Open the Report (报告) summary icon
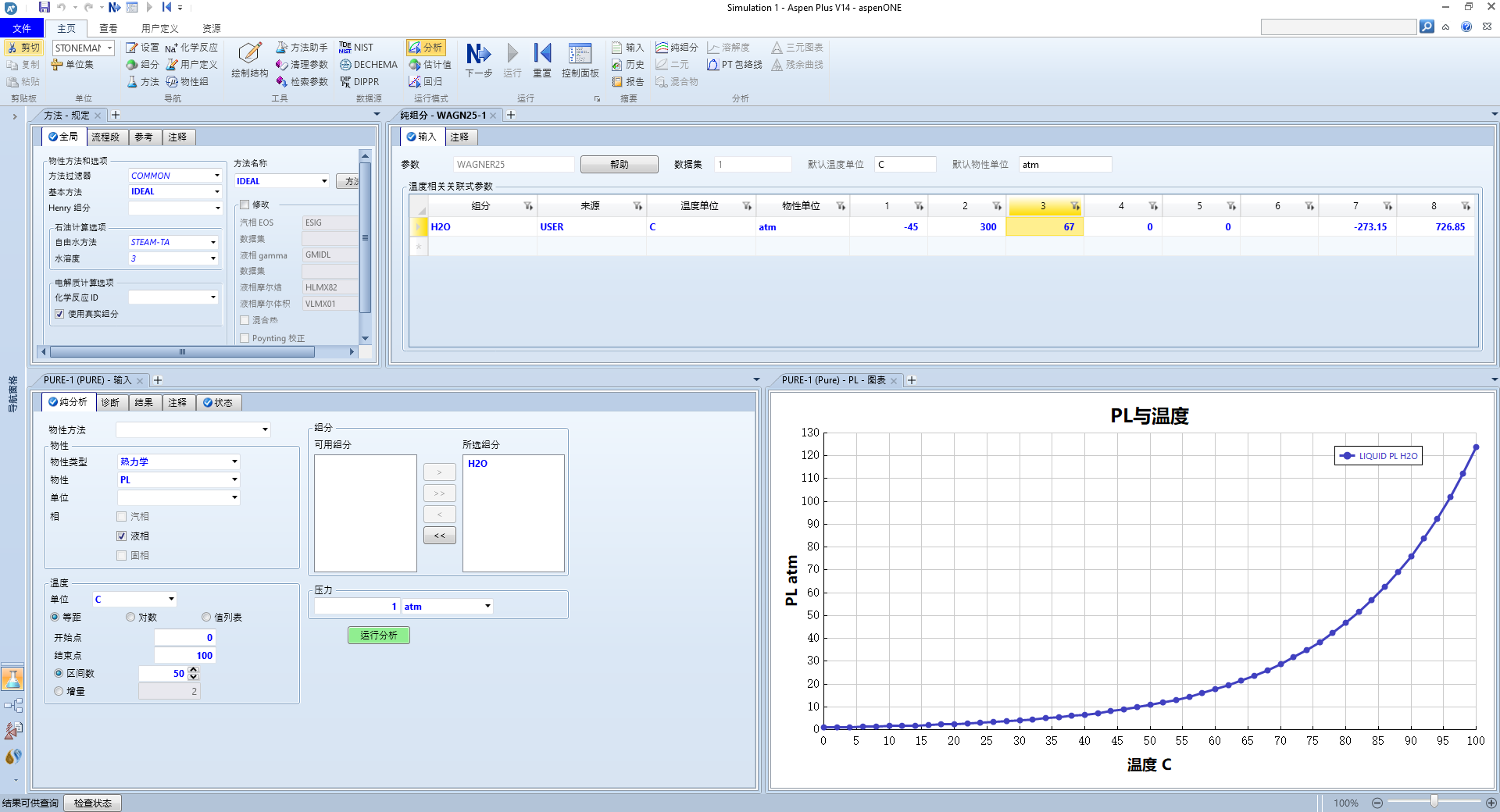 point(628,82)
